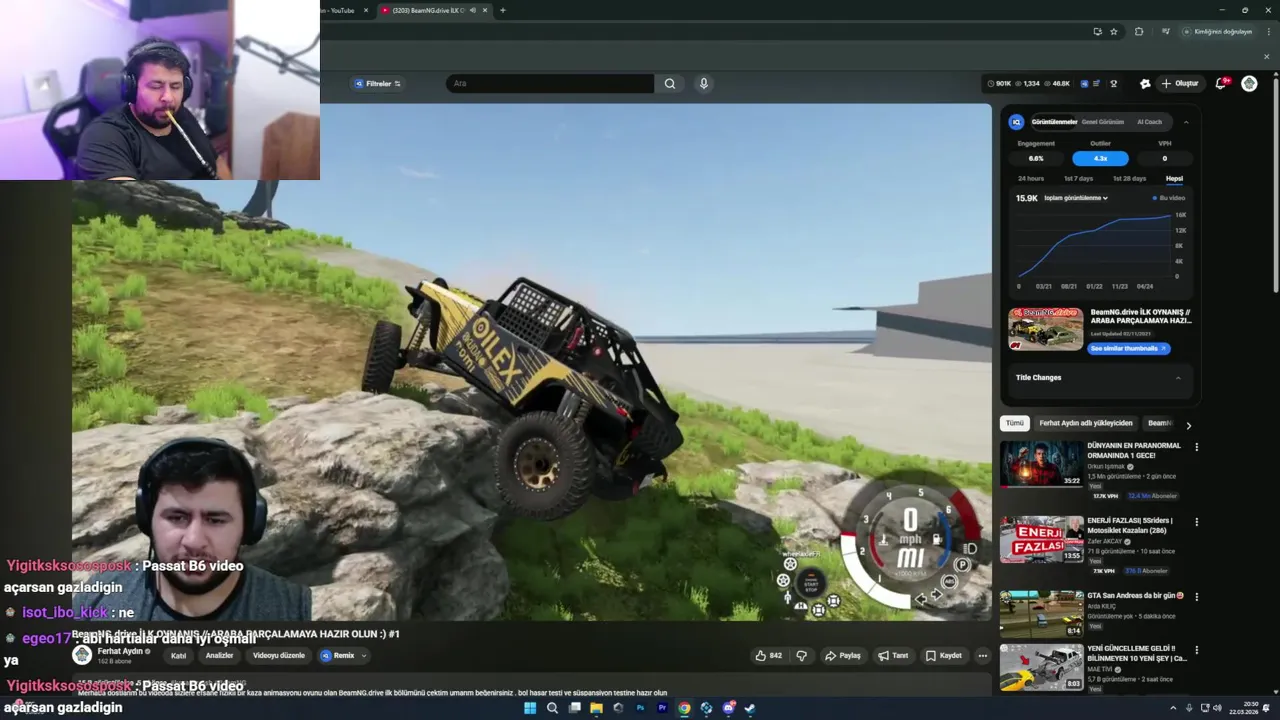The width and height of the screenshot is (1280, 720).
Task: Open Yeni Güncelleme Geldi video title
Action: coord(1137,653)
